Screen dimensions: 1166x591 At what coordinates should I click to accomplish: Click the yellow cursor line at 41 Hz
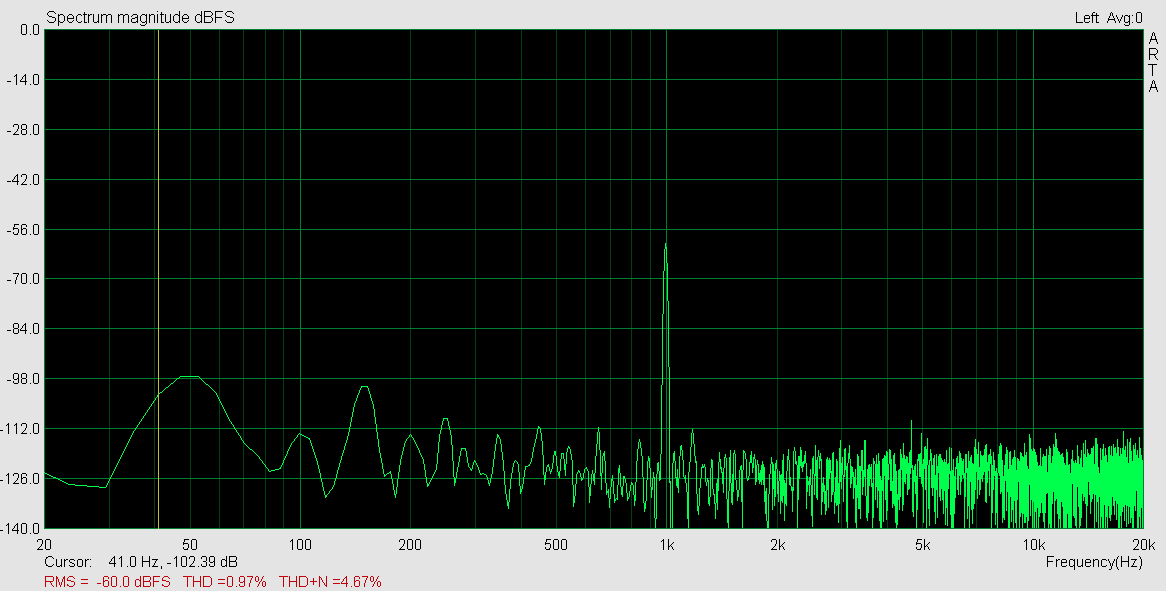click(158, 279)
